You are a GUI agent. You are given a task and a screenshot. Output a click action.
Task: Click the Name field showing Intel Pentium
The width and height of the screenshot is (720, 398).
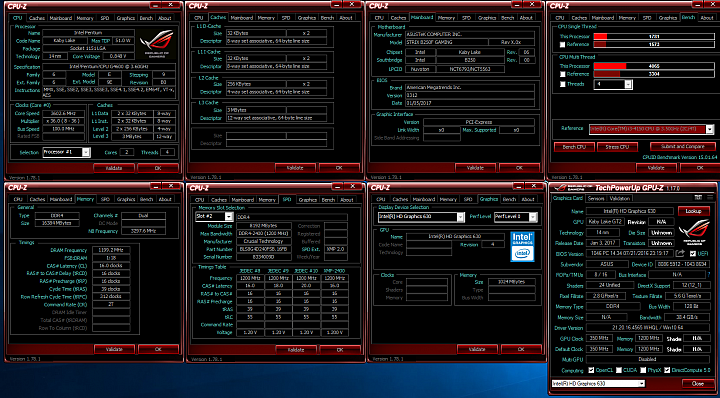tap(88, 33)
